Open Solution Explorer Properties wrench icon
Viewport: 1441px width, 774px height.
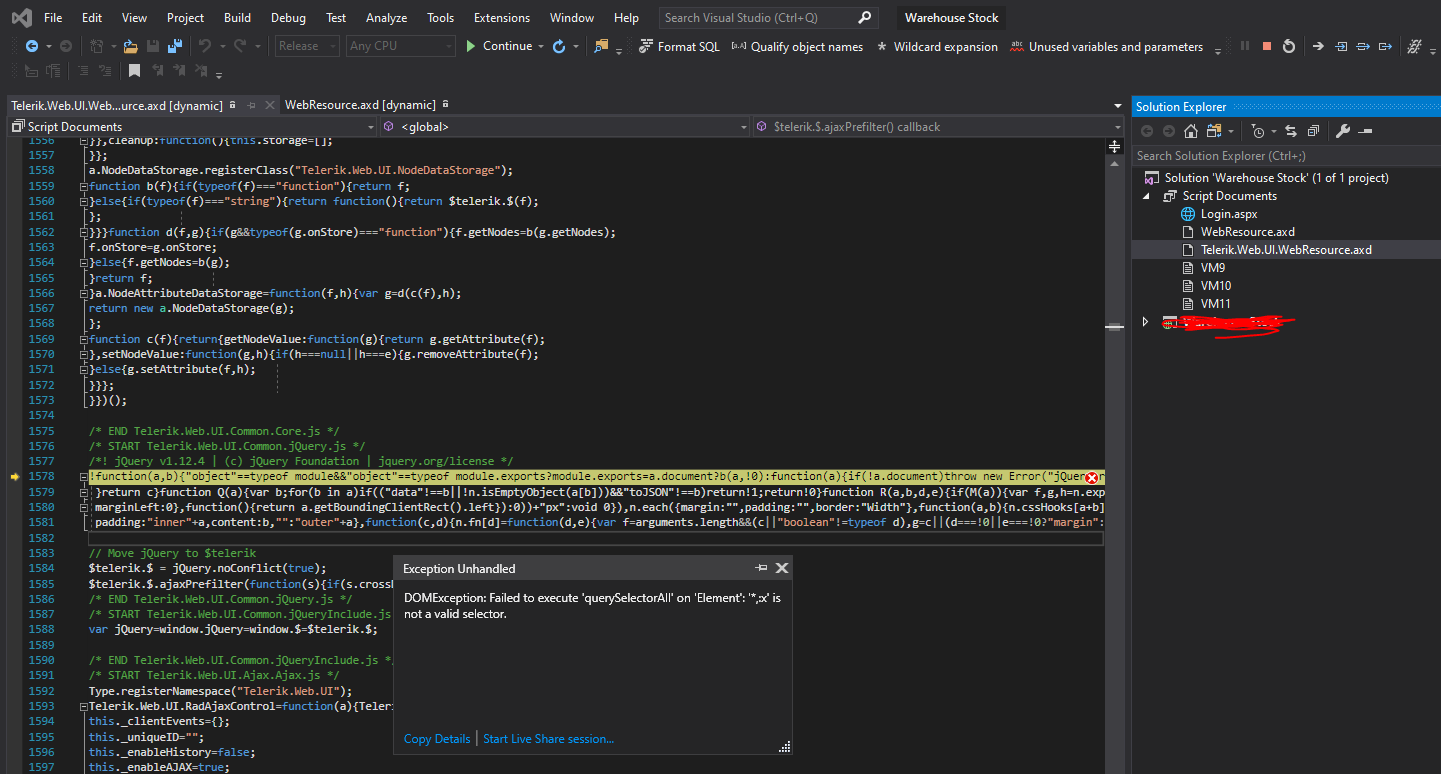tap(1343, 131)
